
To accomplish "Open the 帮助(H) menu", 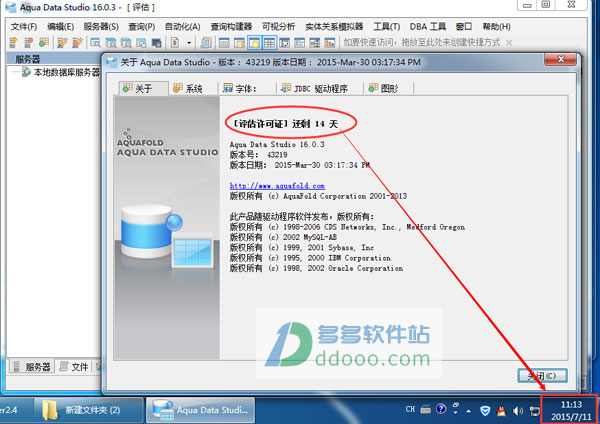I will point(496,26).
